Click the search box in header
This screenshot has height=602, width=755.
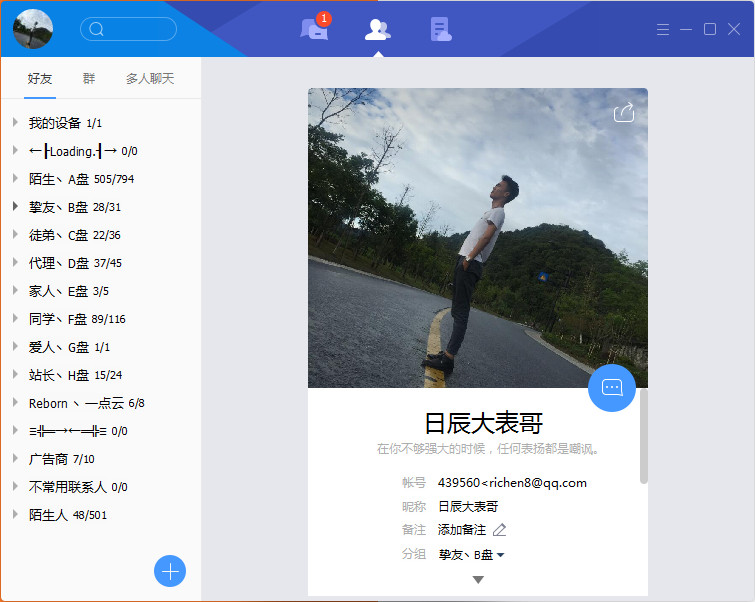(128, 29)
